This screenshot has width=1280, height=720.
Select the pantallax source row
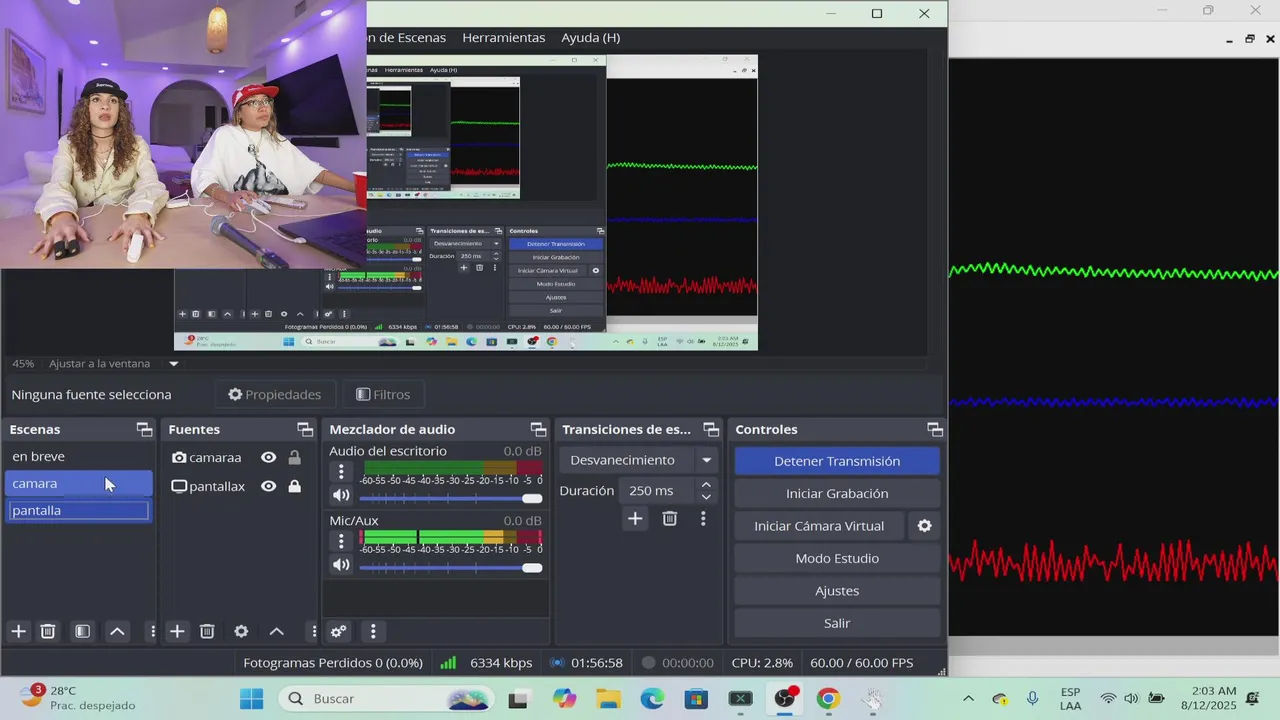(237, 486)
